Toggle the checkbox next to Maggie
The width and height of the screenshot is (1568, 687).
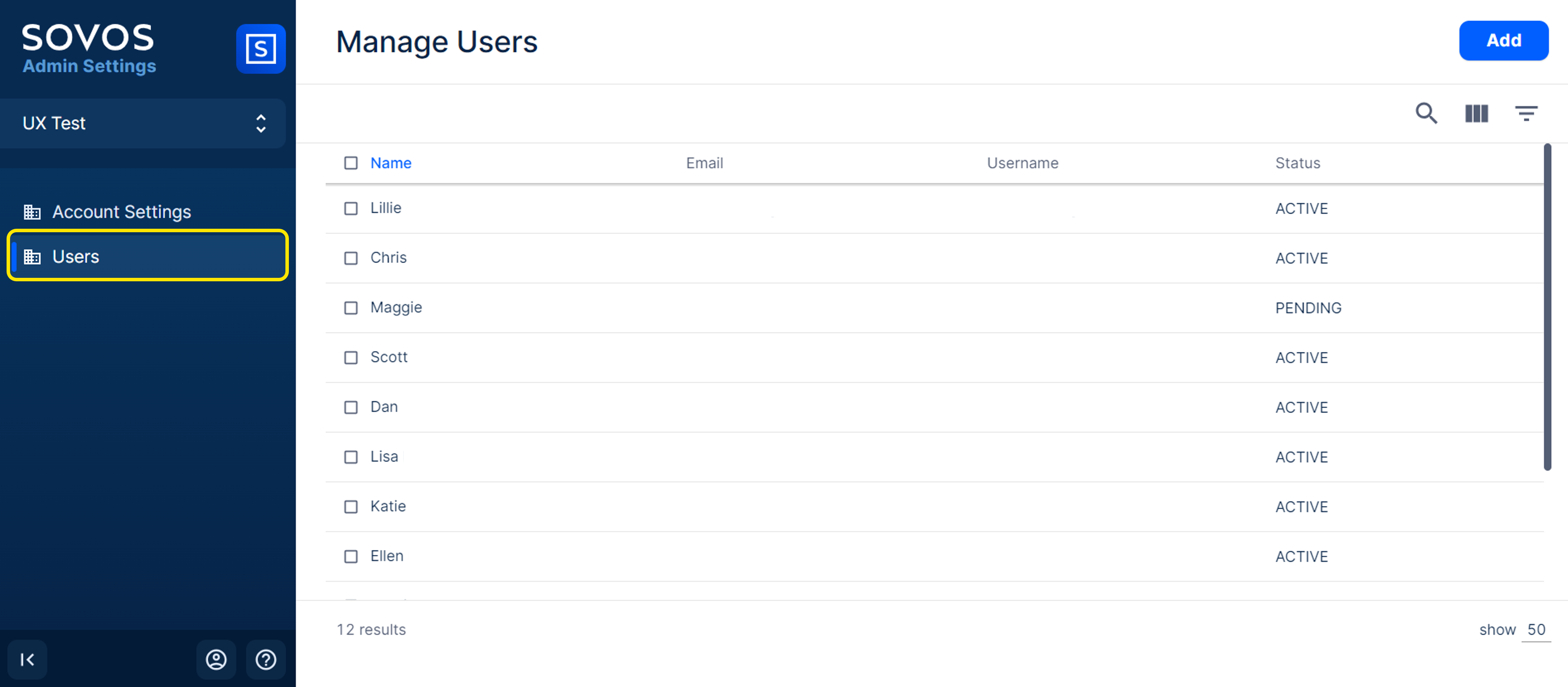coord(352,307)
